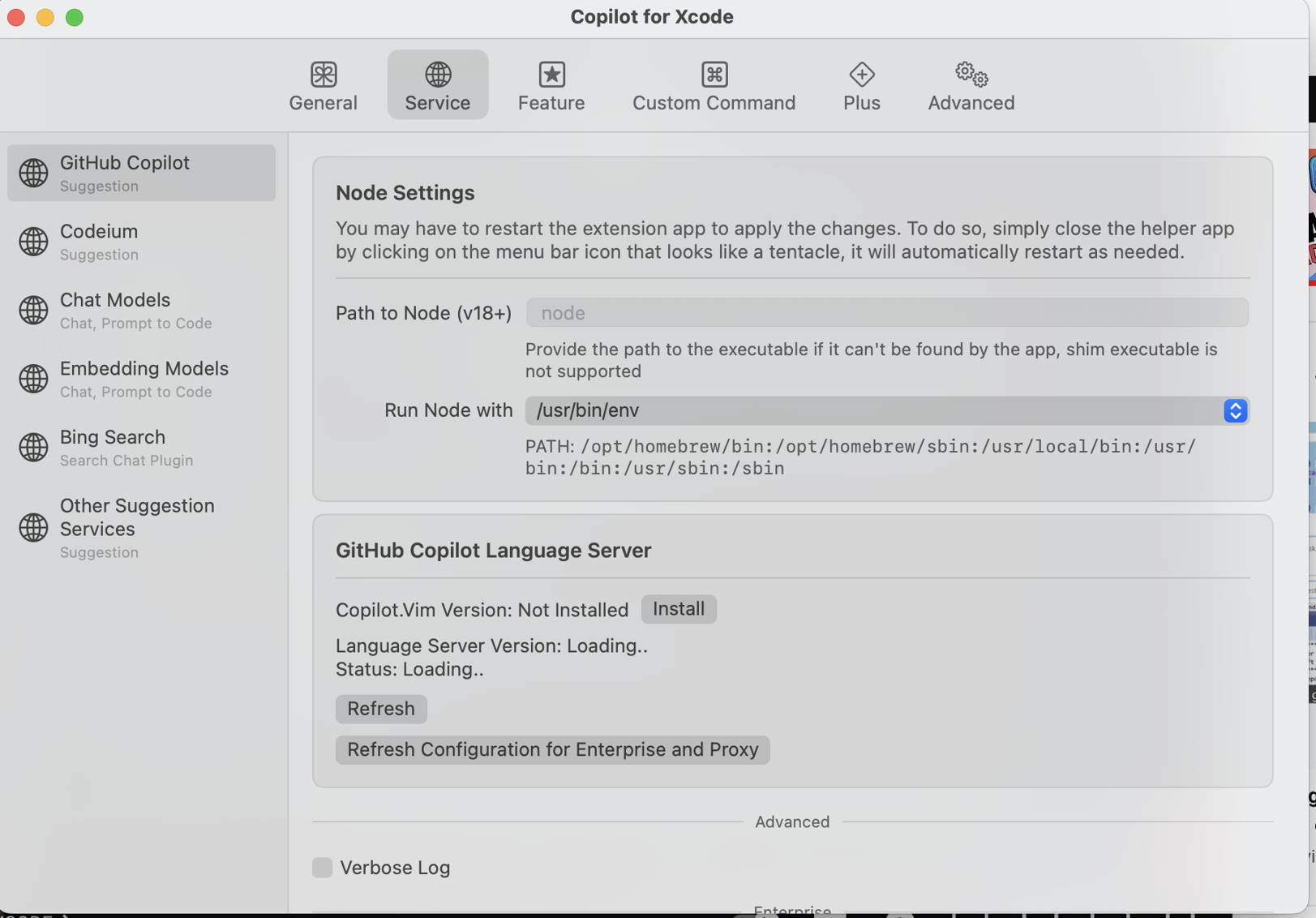Click the green window zoom button
Image resolution: width=1316 pixels, height=918 pixels.
[75, 17]
